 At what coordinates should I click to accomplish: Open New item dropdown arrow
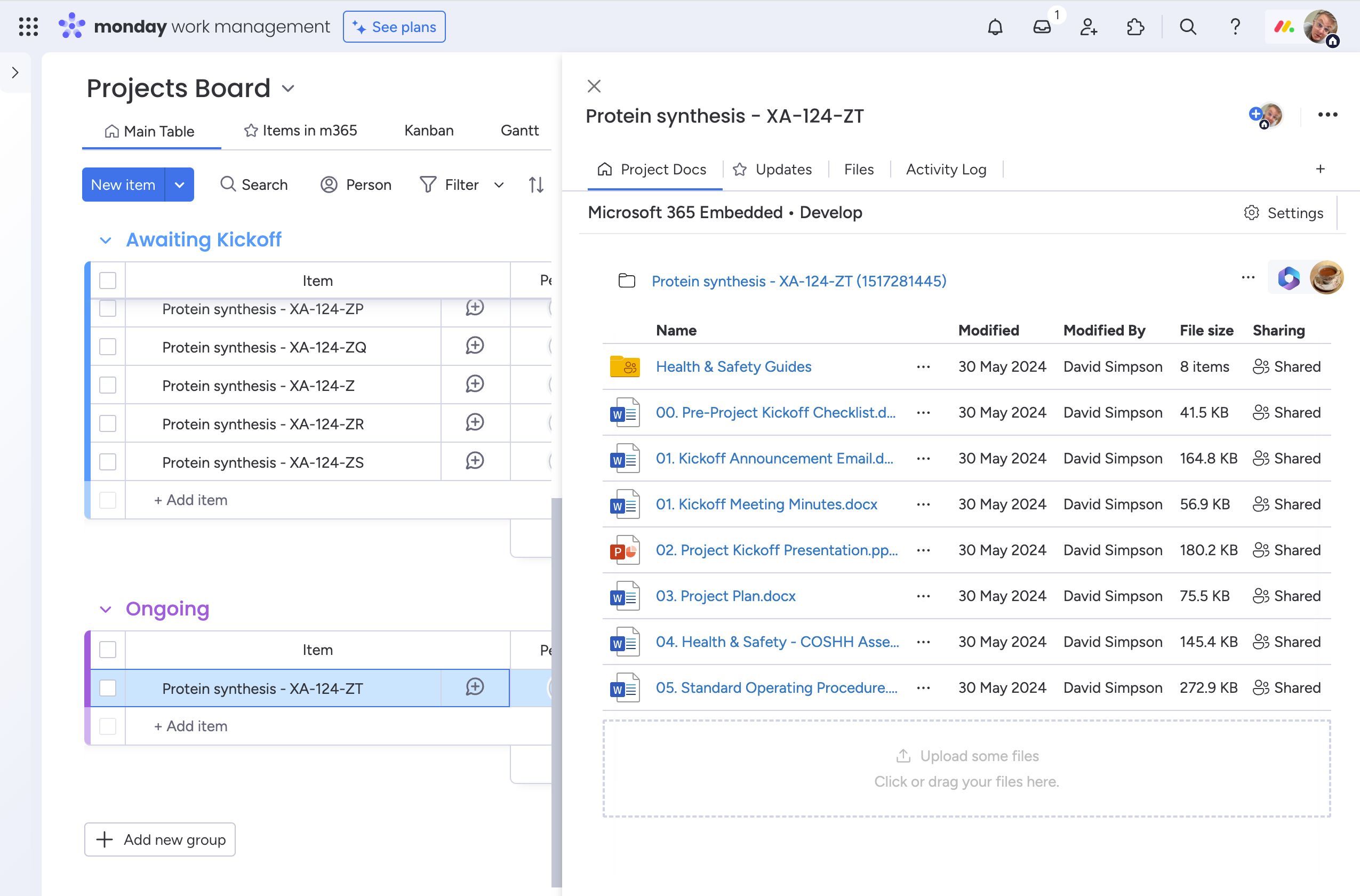pyautogui.click(x=179, y=185)
